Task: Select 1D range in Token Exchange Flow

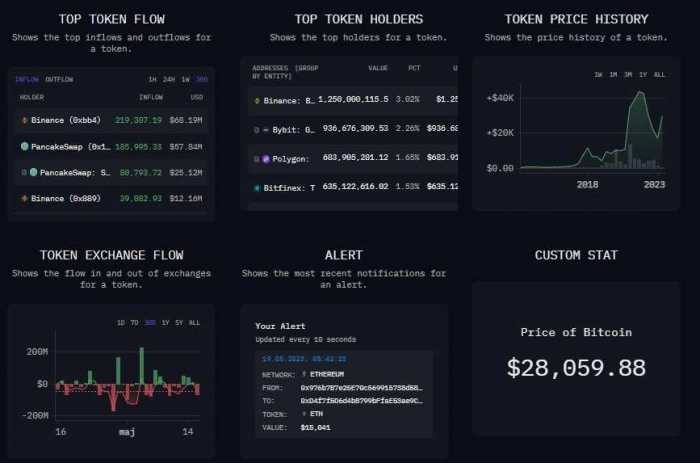Action: pos(121,323)
